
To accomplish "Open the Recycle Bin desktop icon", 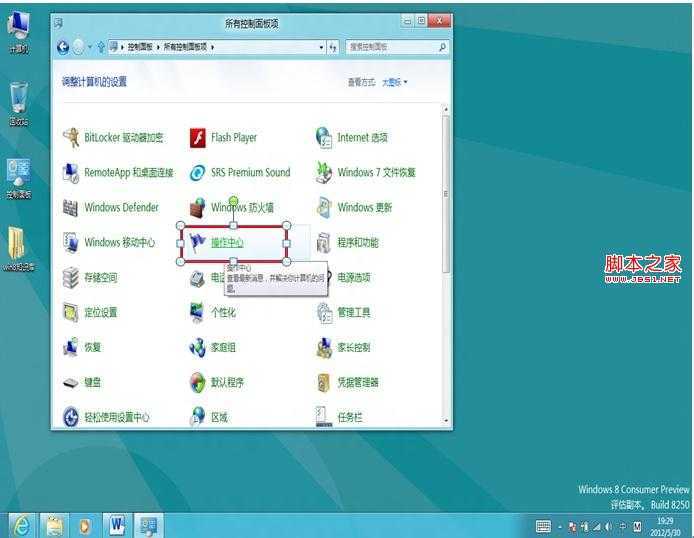I will pyautogui.click(x=19, y=104).
